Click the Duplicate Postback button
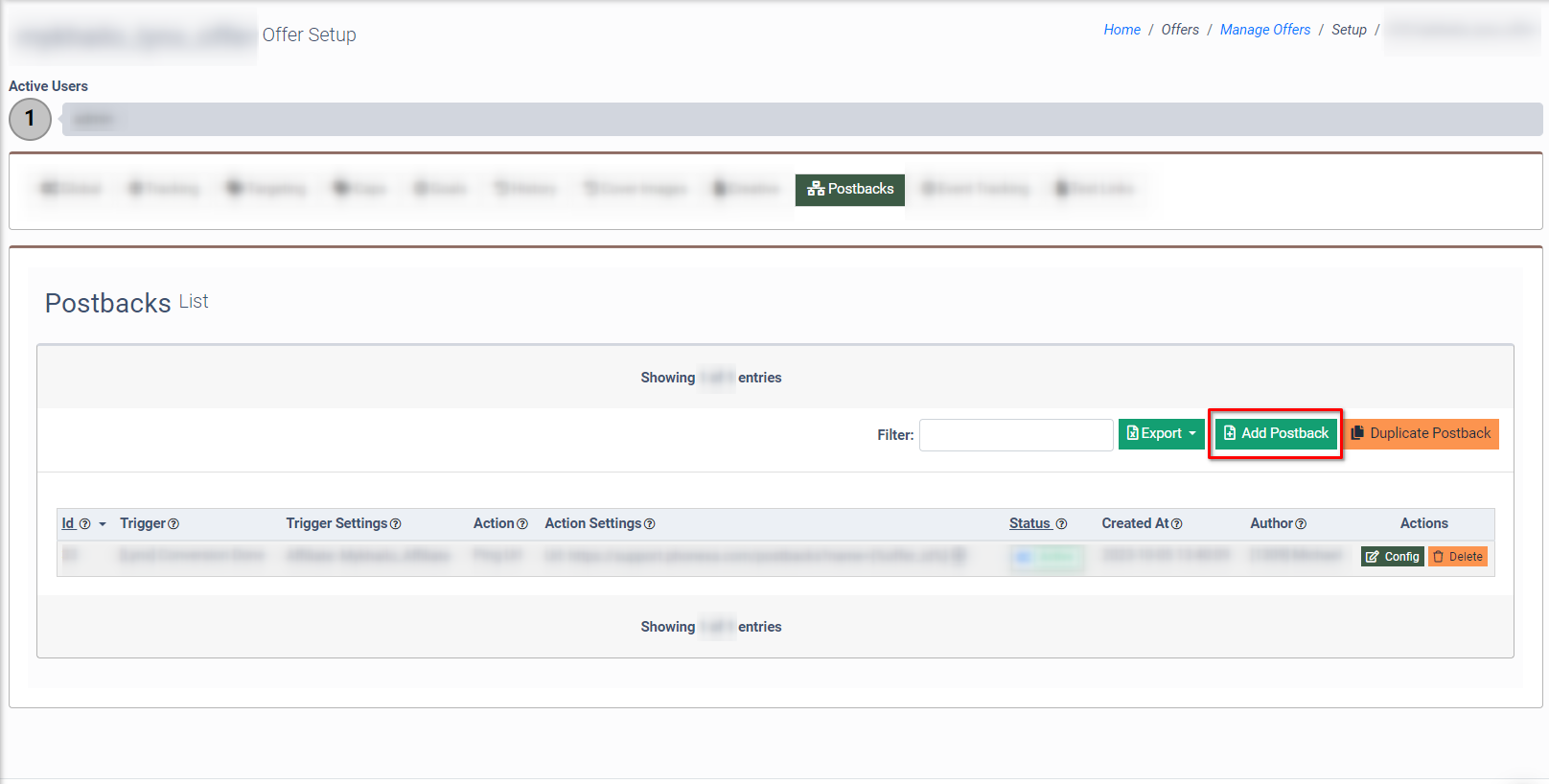The image size is (1549, 784). pyautogui.click(x=1422, y=434)
